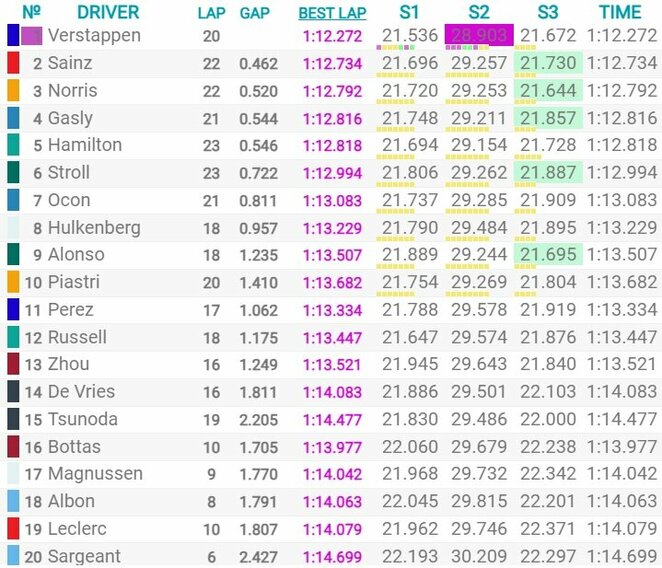Open driver row for Piastri
Viewport: 662px width, 568px height.
tap(80, 283)
